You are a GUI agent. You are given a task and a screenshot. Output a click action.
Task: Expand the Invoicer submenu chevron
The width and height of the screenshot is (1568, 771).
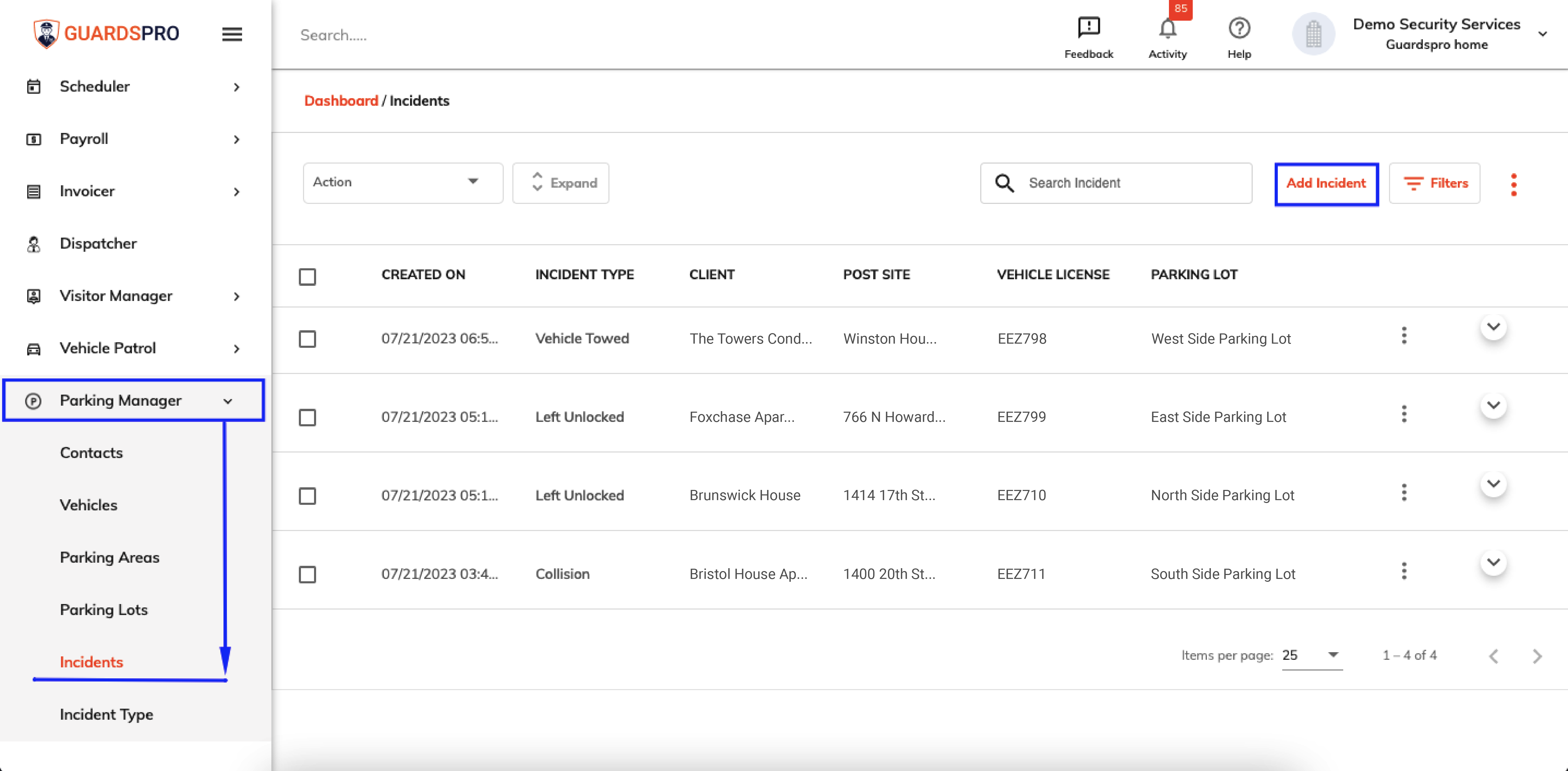[237, 192]
